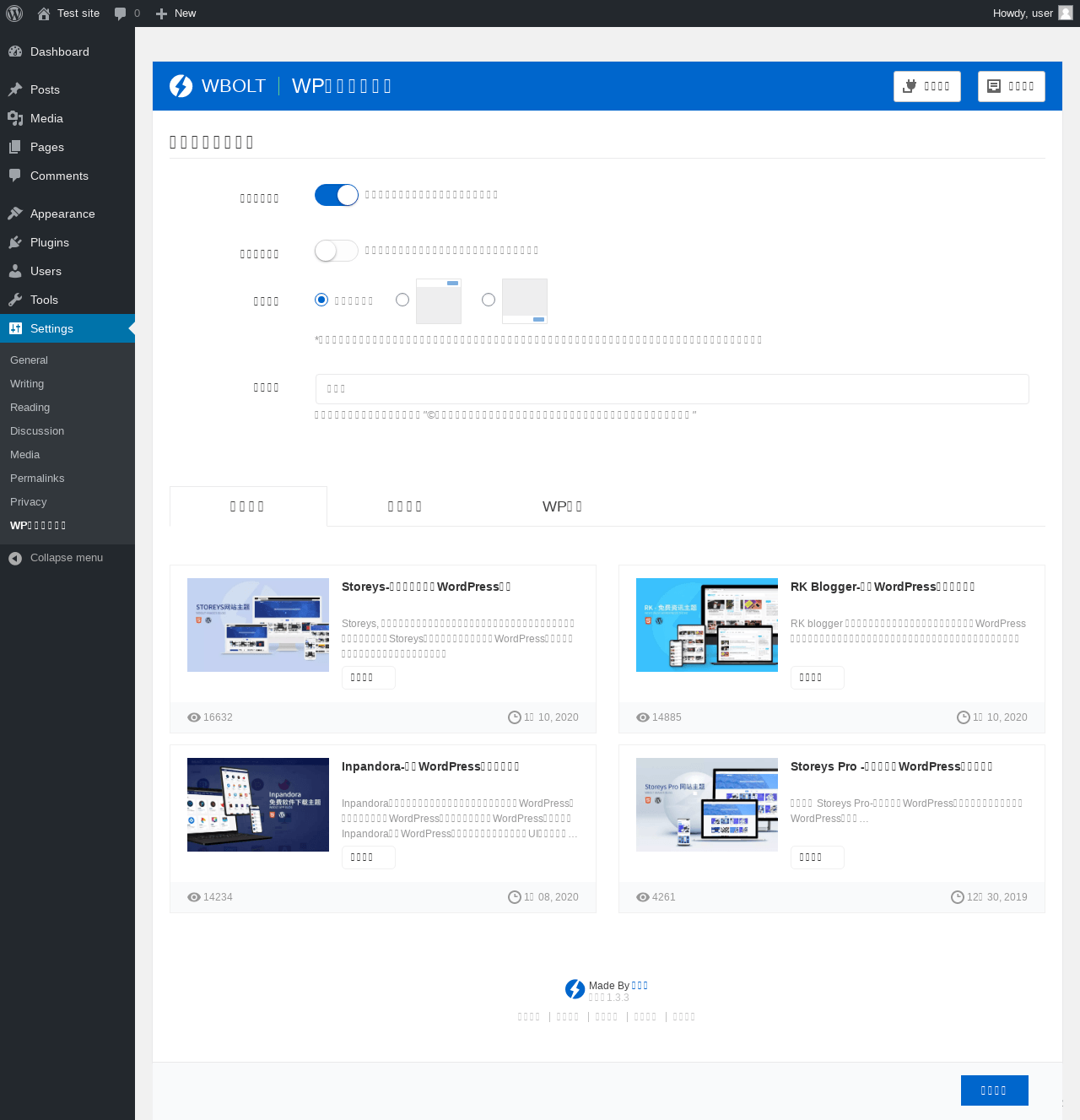Click the Inpandora theme thumbnail
Image resolution: width=1080 pixels, height=1120 pixels.
[258, 804]
